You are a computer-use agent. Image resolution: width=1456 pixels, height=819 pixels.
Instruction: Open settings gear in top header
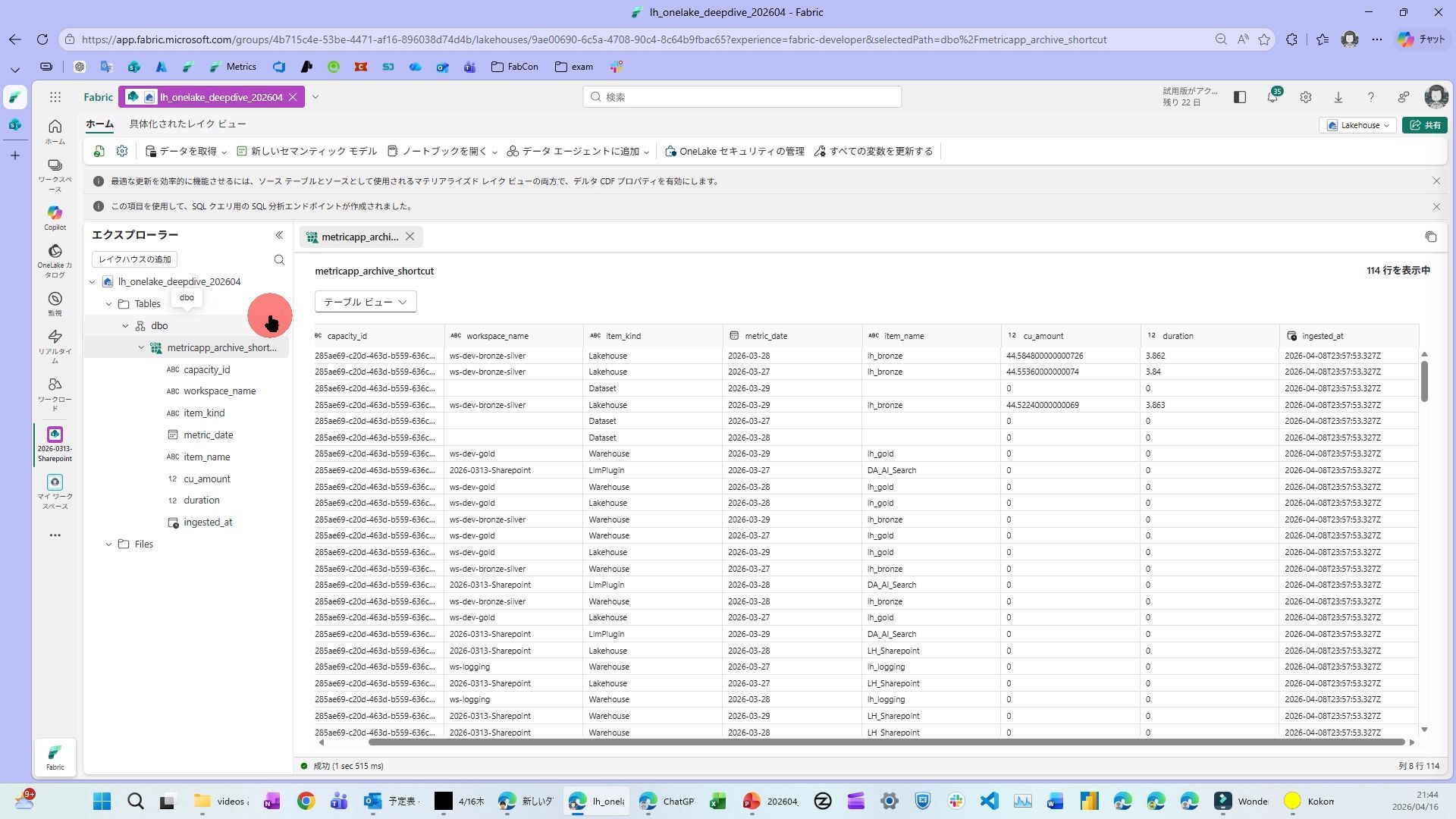(1305, 97)
